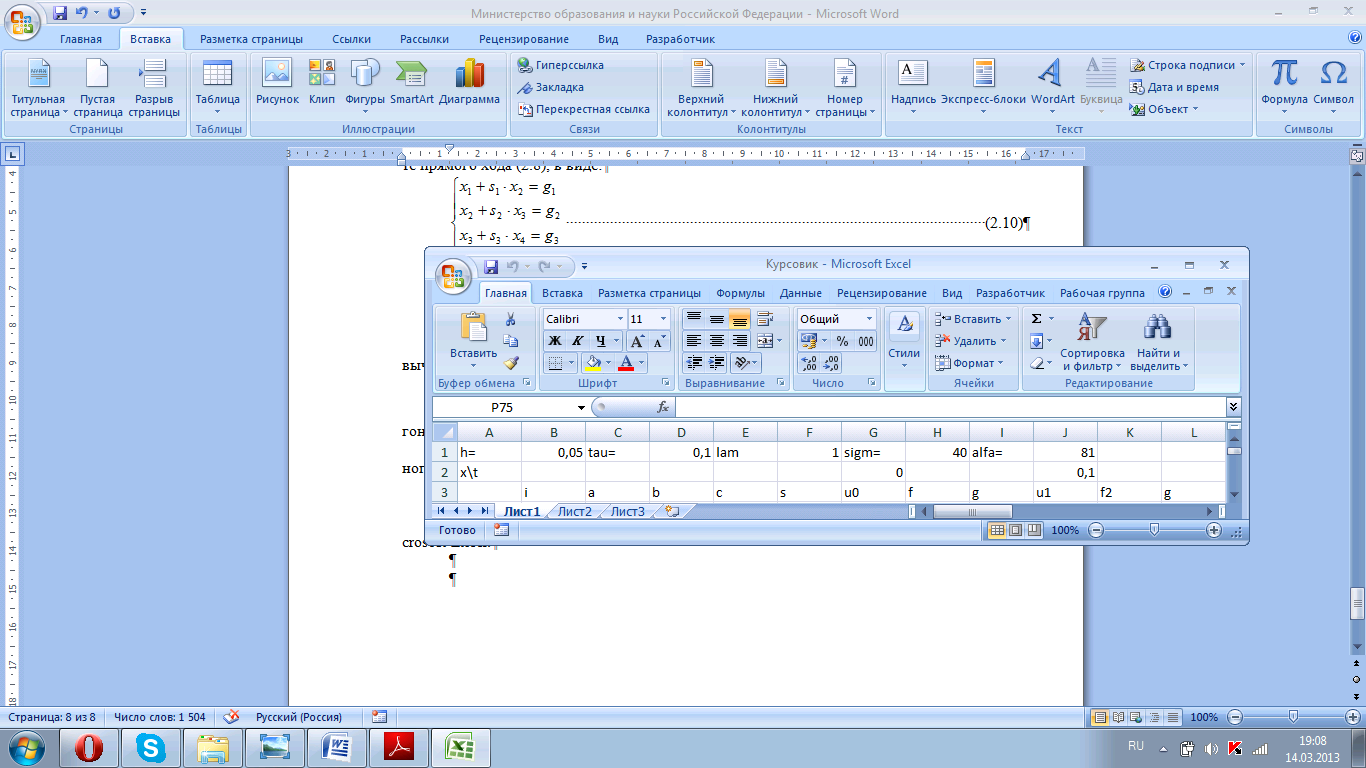
Task: Insert a text box with Надпись
Action: point(913,85)
